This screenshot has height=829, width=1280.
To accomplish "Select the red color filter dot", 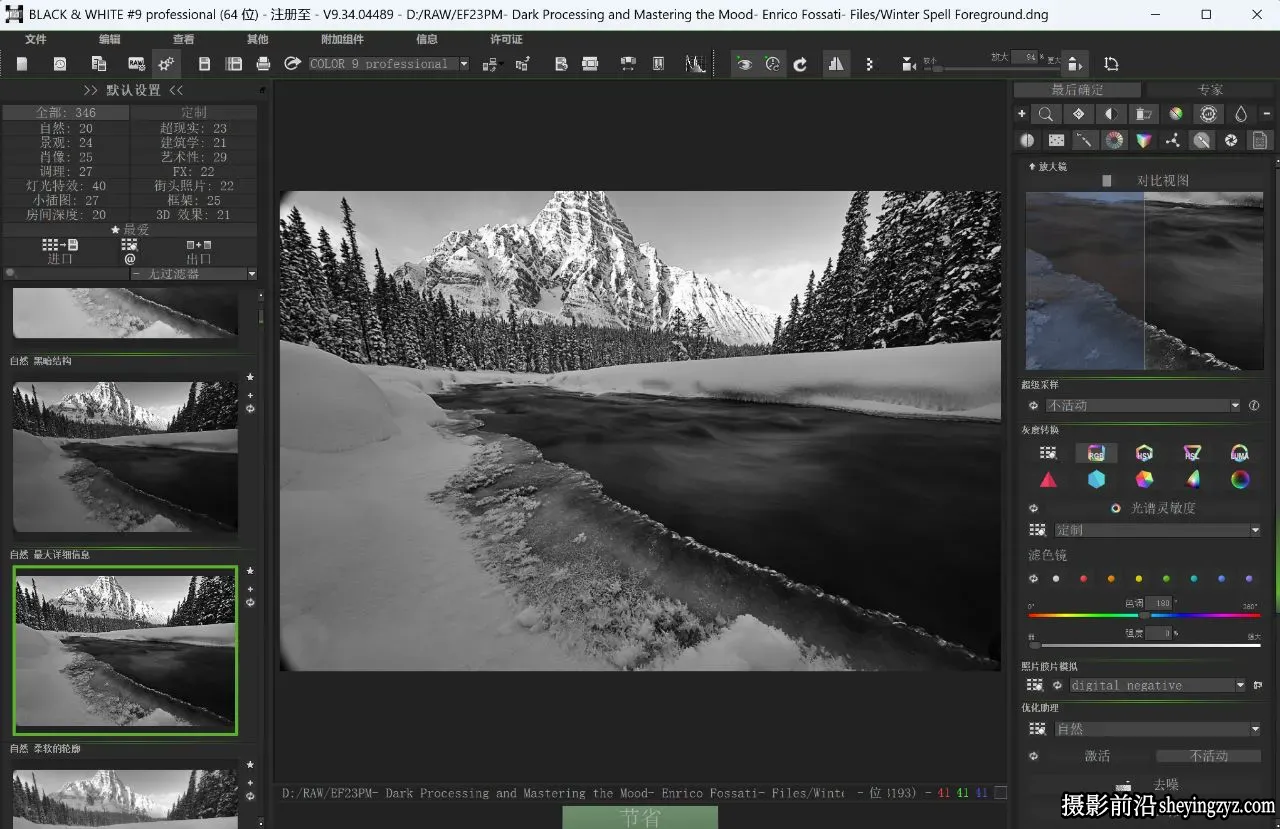I will (x=1083, y=579).
